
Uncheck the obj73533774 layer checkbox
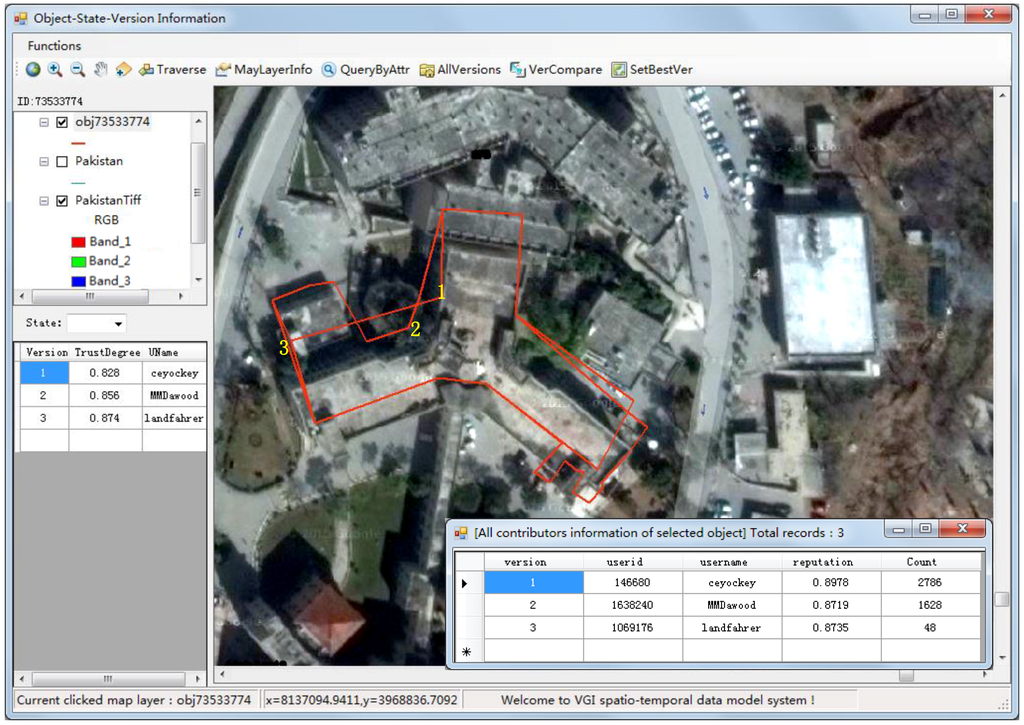pyautogui.click(x=62, y=122)
